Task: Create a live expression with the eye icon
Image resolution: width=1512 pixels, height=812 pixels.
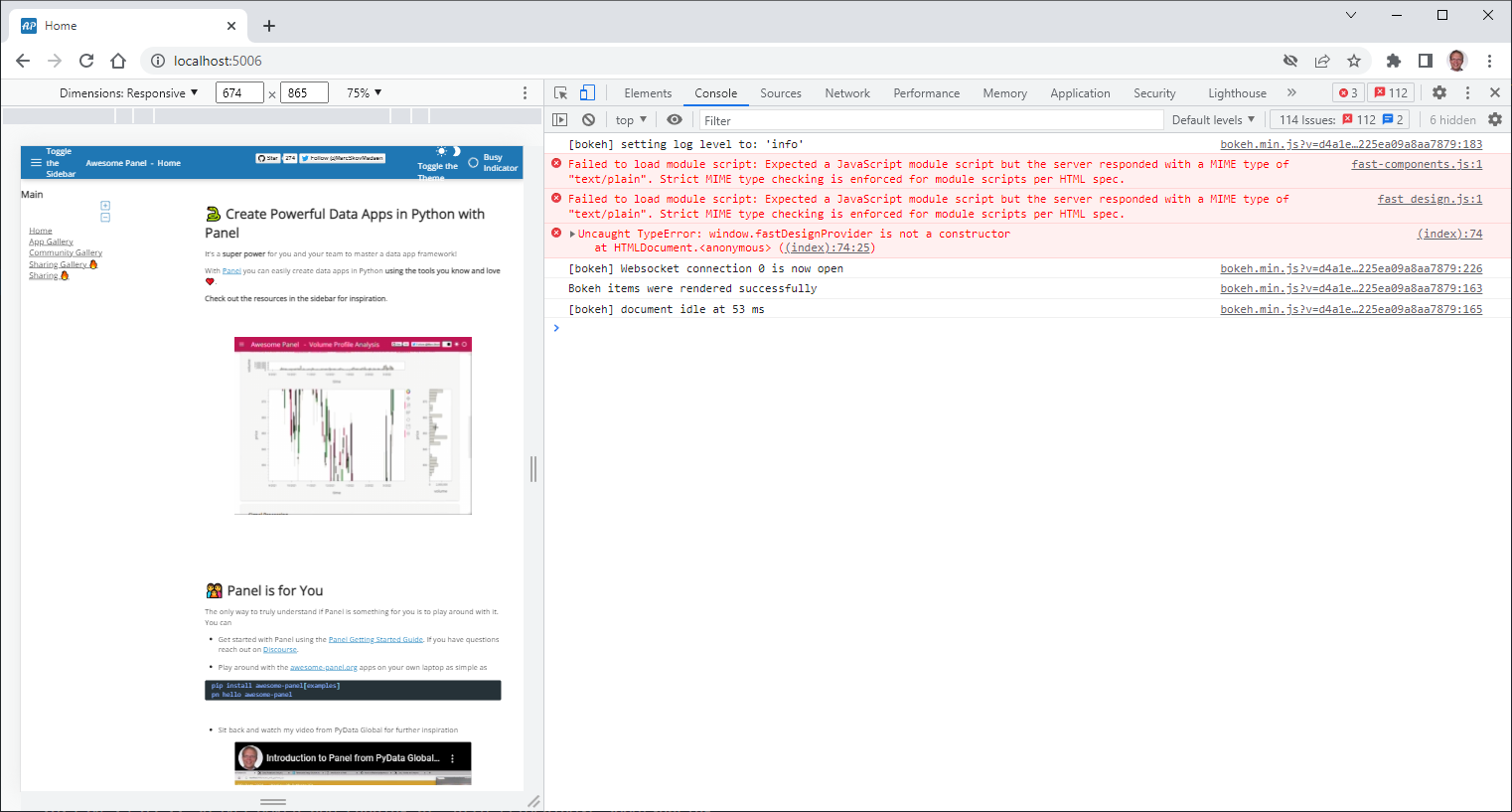Action: click(x=675, y=119)
